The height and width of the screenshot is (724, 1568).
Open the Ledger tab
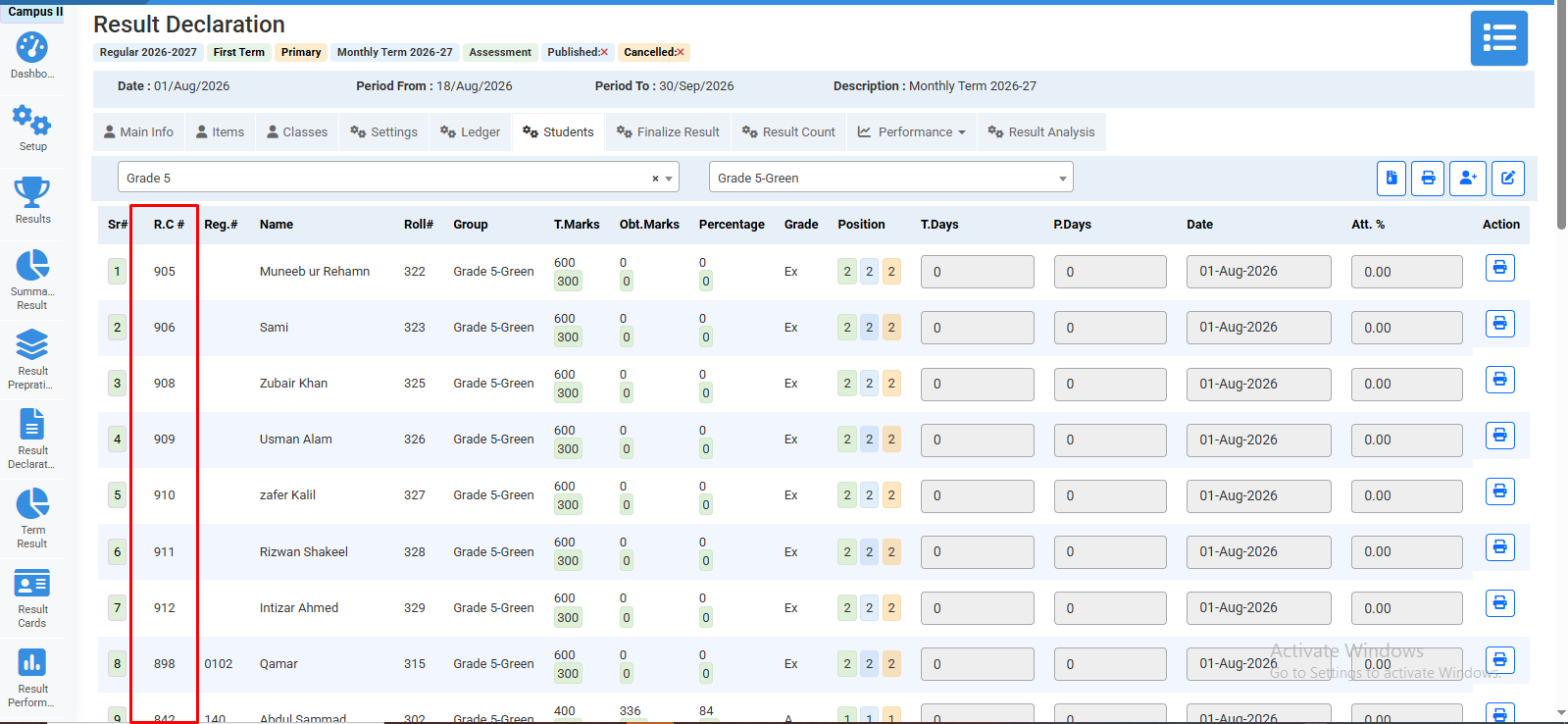[x=471, y=132]
